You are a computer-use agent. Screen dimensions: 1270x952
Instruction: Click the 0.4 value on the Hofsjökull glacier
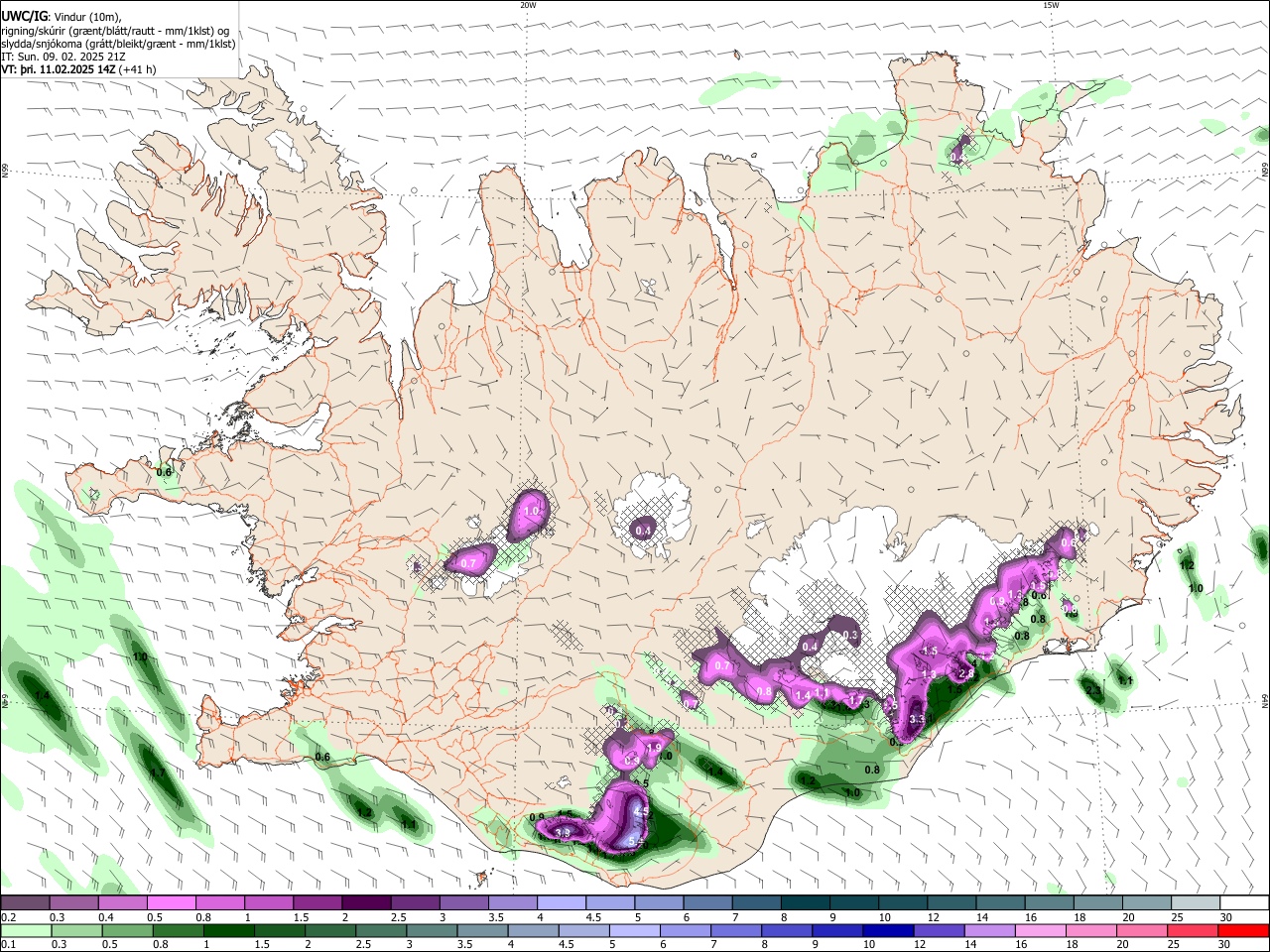pyautogui.click(x=643, y=531)
